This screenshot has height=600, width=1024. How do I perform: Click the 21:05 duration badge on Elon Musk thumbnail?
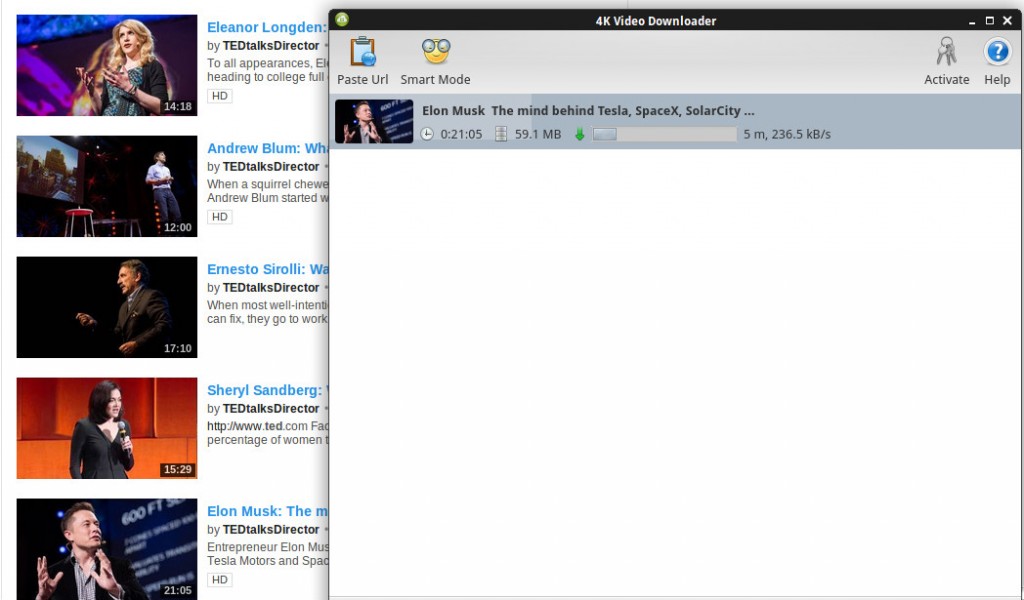pyautogui.click(x=178, y=590)
